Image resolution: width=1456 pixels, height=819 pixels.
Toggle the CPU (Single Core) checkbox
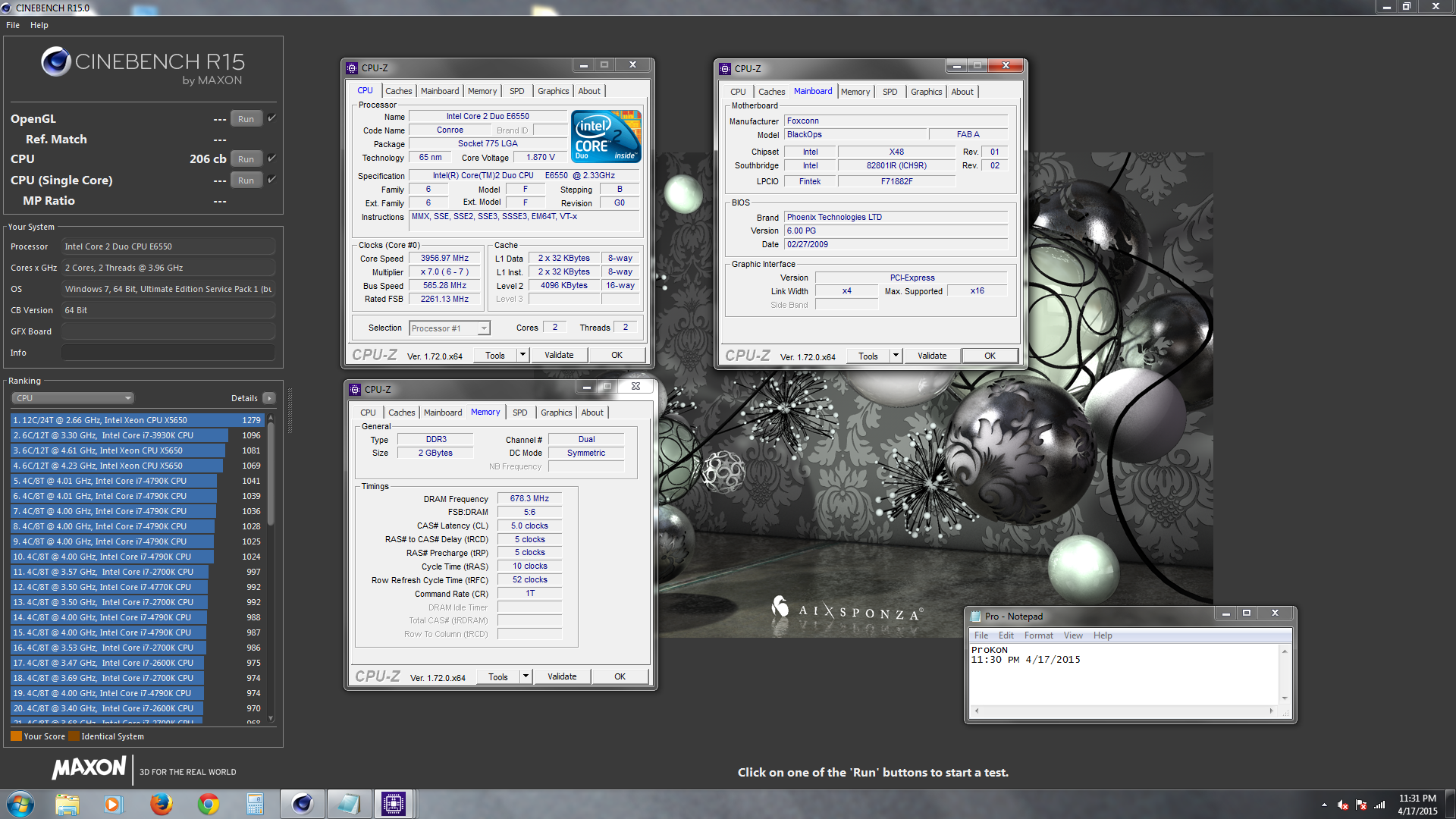click(271, 180)
